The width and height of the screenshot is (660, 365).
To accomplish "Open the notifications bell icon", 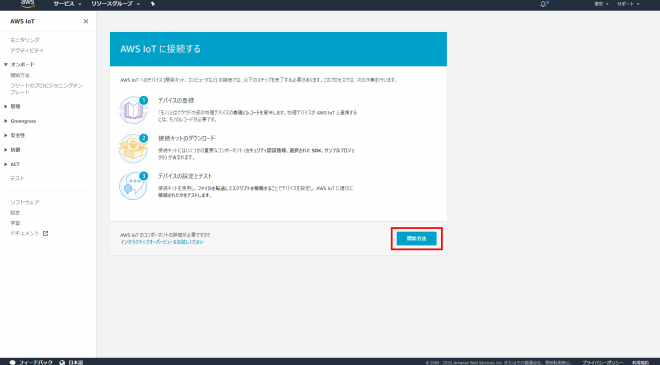I will point(543,4).
